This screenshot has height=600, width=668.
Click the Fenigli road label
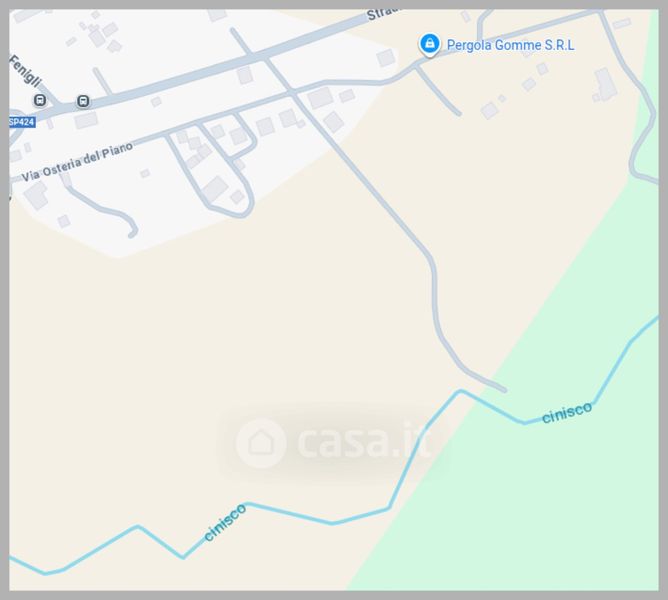pos(26,71)
